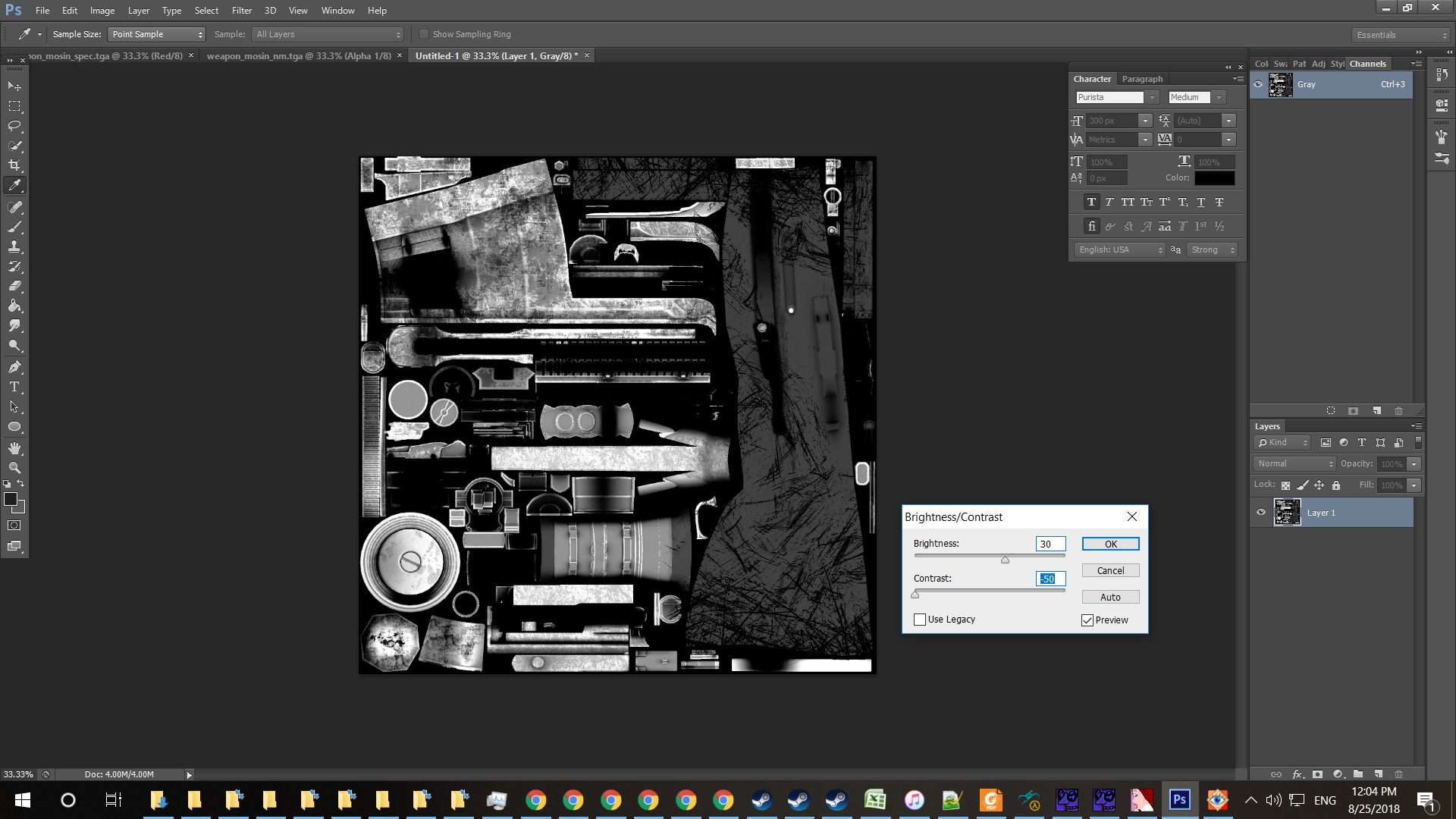Open the Sample Size dropdown
Image resolution: width=1456 pixels, height=819 pixels.
click(157, 34)
